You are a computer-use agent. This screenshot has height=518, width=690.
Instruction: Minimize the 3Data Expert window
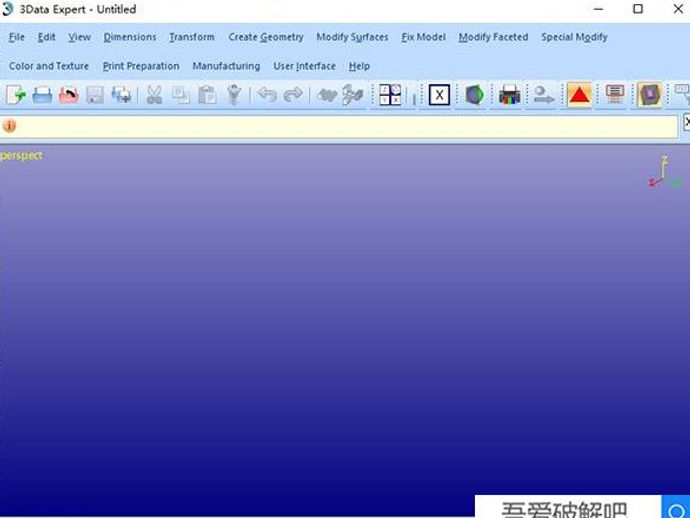coord(598,9)
